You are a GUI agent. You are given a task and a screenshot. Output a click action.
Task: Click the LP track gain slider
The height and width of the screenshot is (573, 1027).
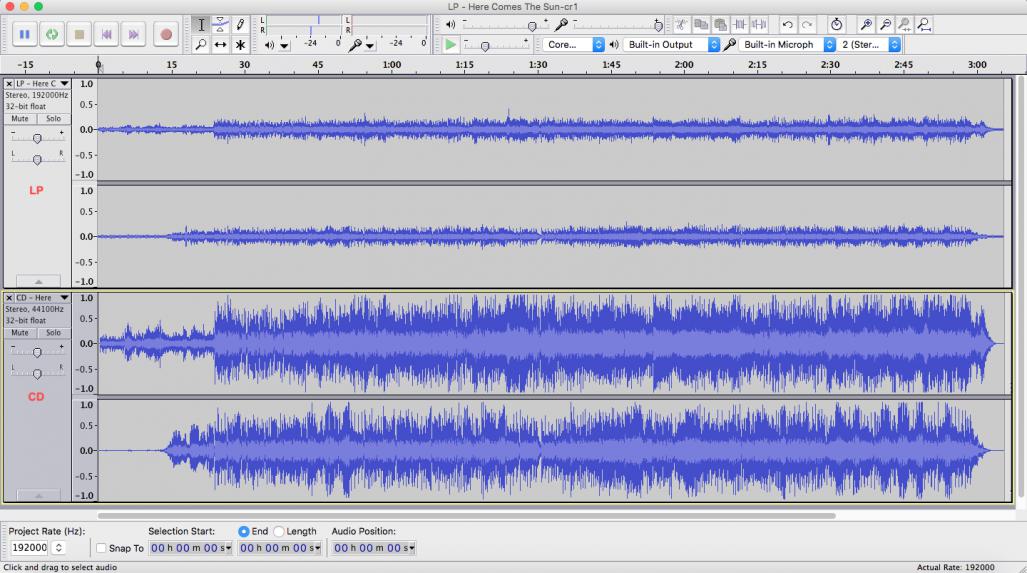click(x=37, y=138)
